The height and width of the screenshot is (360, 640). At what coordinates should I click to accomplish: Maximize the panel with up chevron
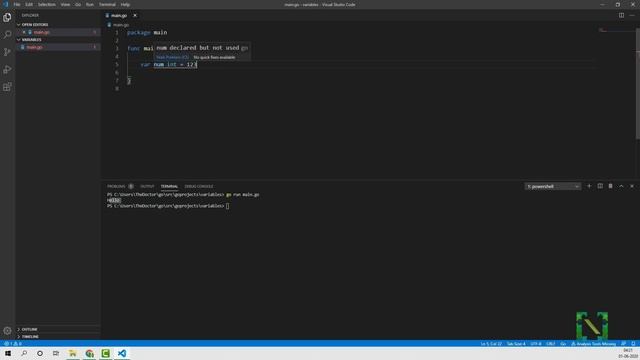tap(621, 186)
